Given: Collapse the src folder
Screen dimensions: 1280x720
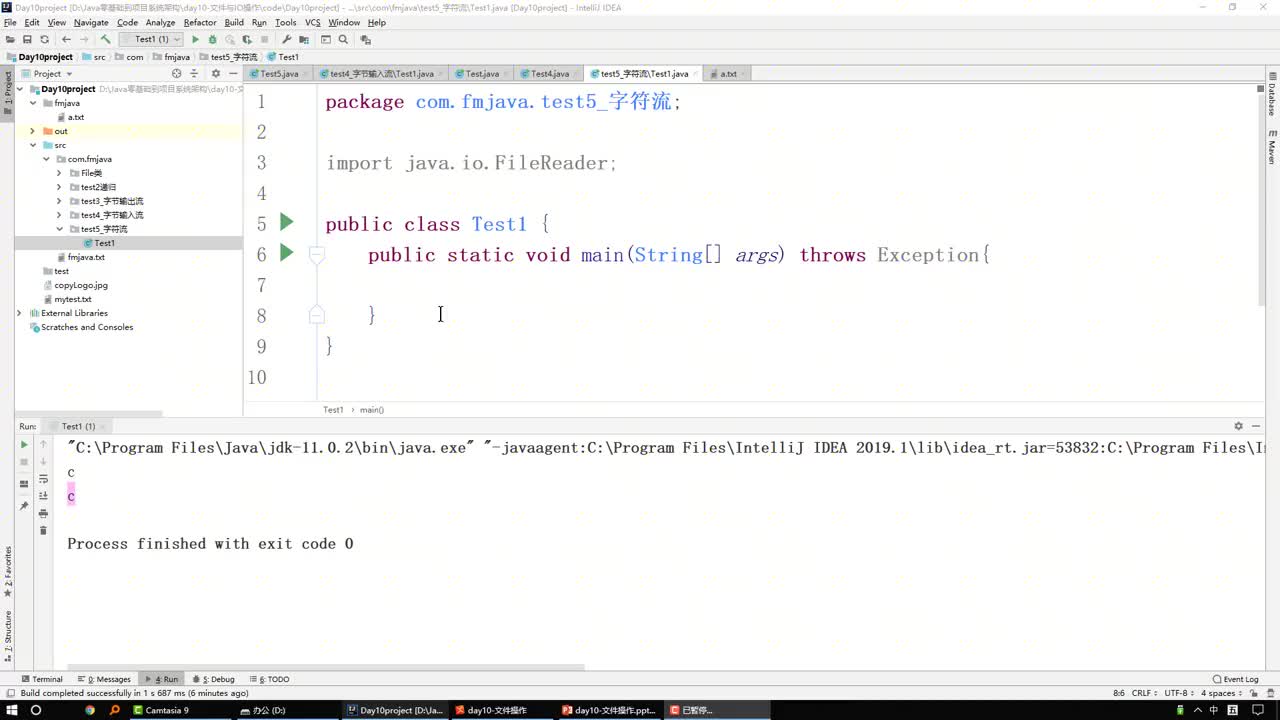Looking at the screenshot, I should tap(33, 145).
